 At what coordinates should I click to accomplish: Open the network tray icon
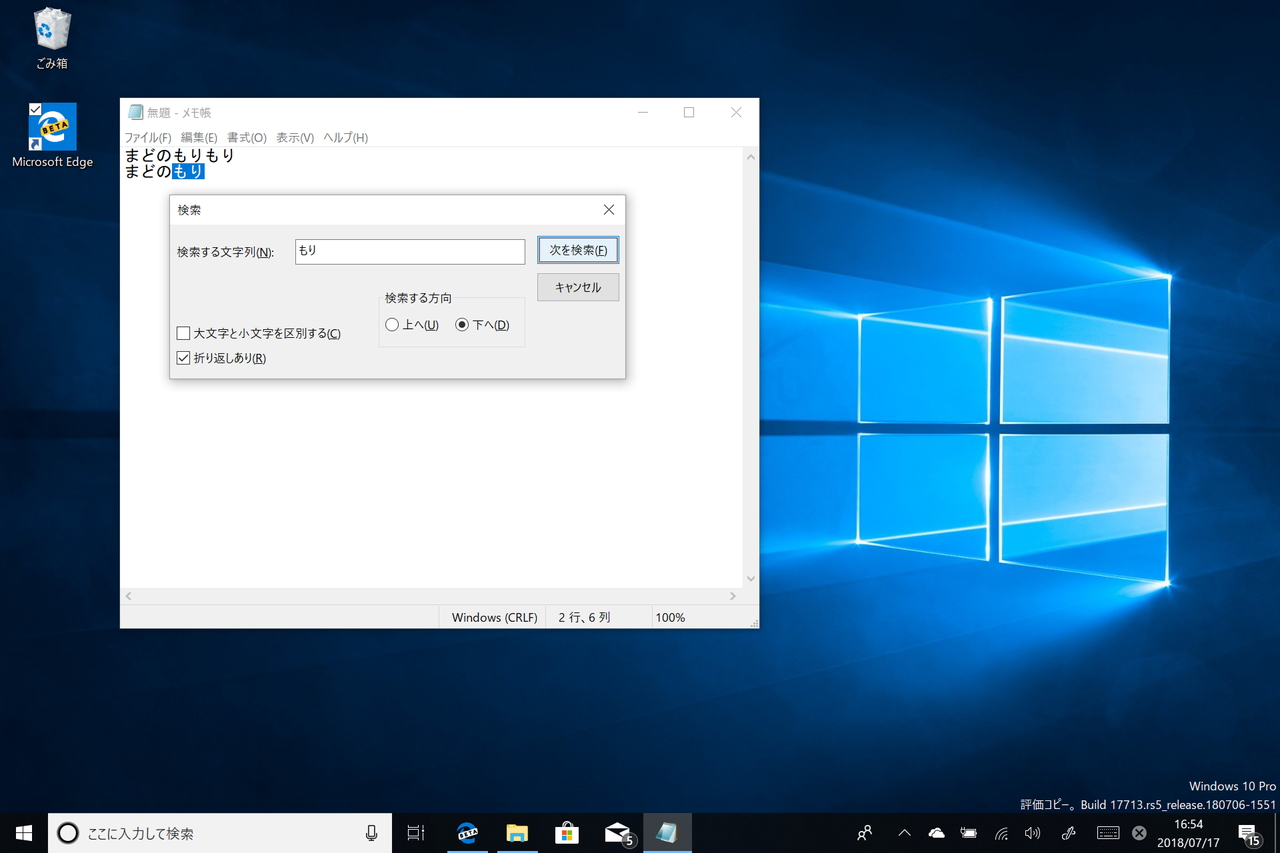(1001, 833)
